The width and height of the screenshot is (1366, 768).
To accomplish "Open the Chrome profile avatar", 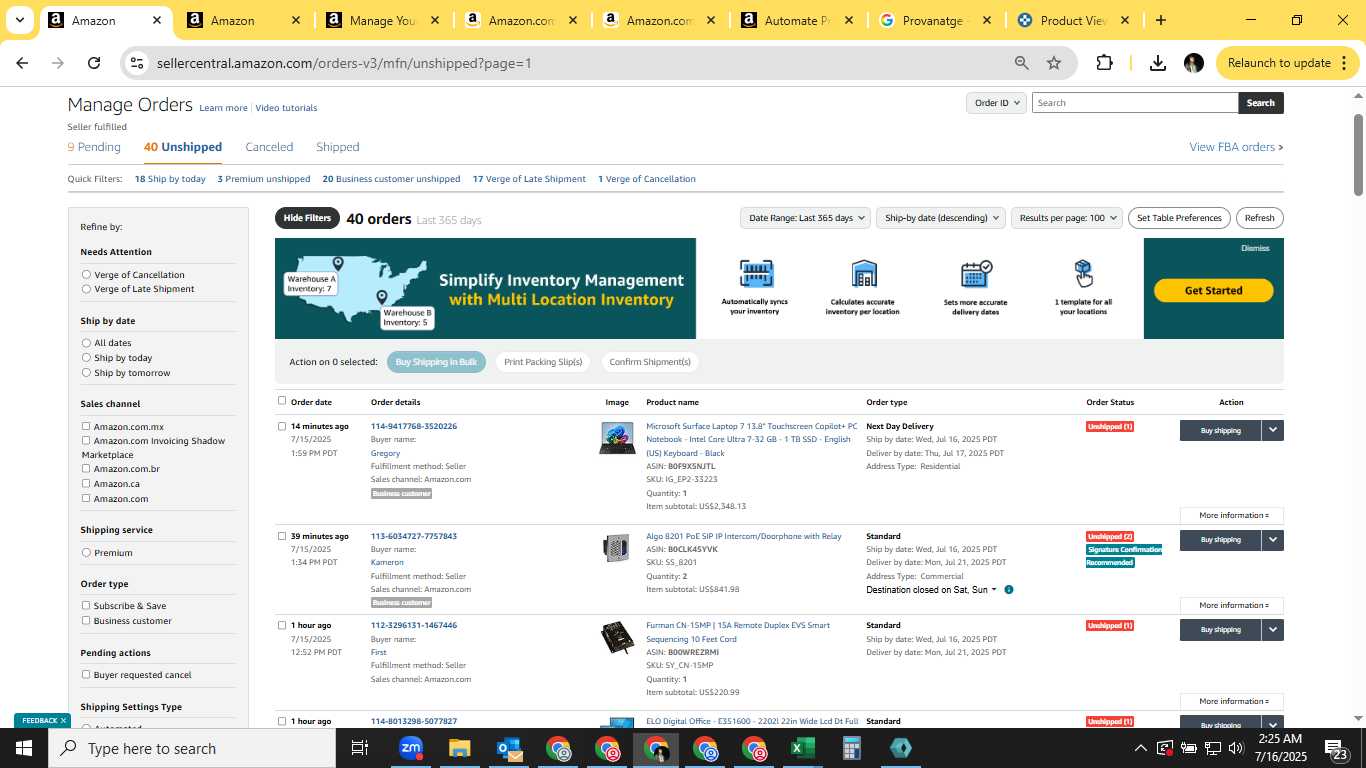I will click(x=1193, y=63).
